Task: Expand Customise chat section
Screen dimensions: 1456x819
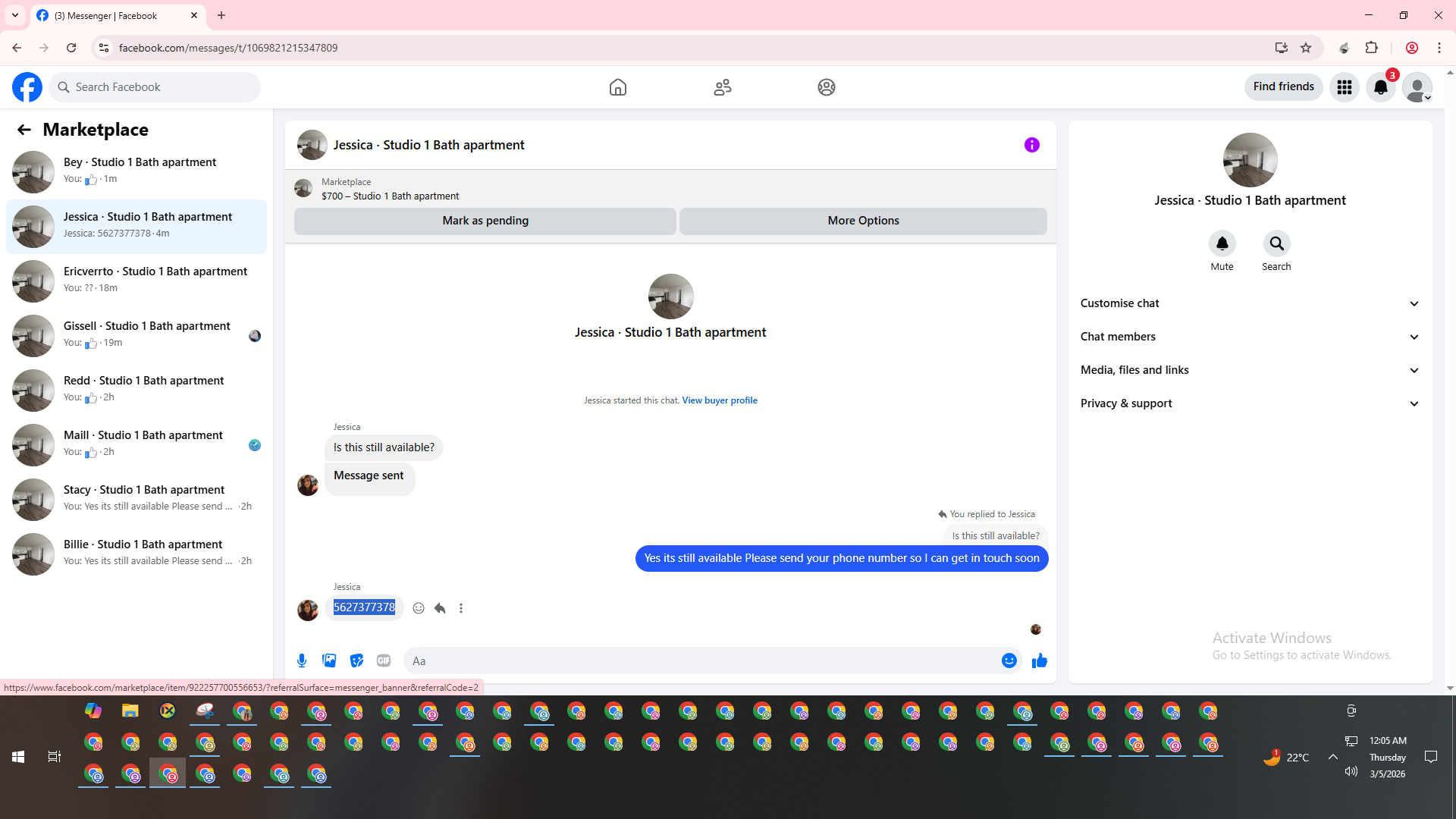Action: click(x=1250, y=303)
